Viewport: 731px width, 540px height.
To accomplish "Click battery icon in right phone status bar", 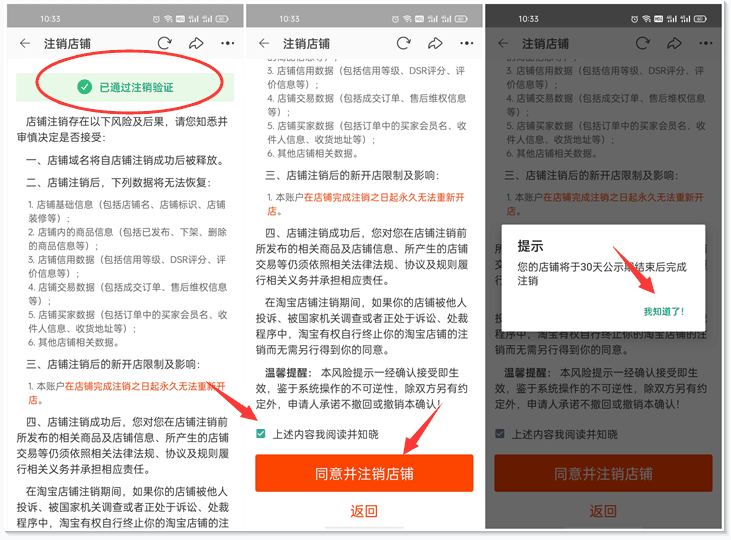I will [x=700, y=19].
